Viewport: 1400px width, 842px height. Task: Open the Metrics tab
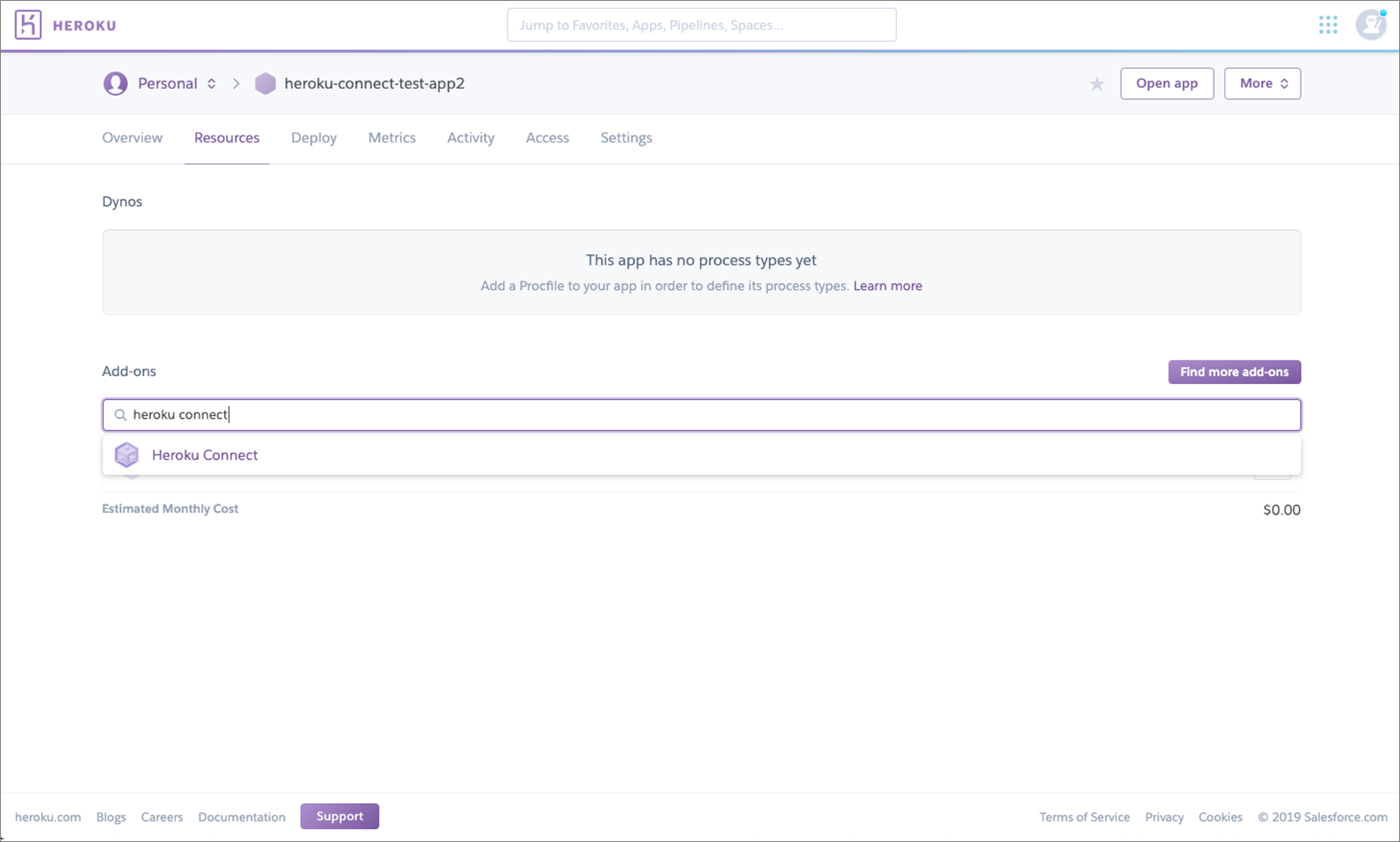392,138
